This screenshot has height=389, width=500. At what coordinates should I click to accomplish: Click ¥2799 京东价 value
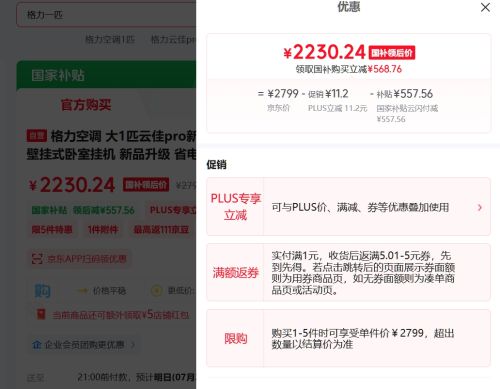(283, 94)
